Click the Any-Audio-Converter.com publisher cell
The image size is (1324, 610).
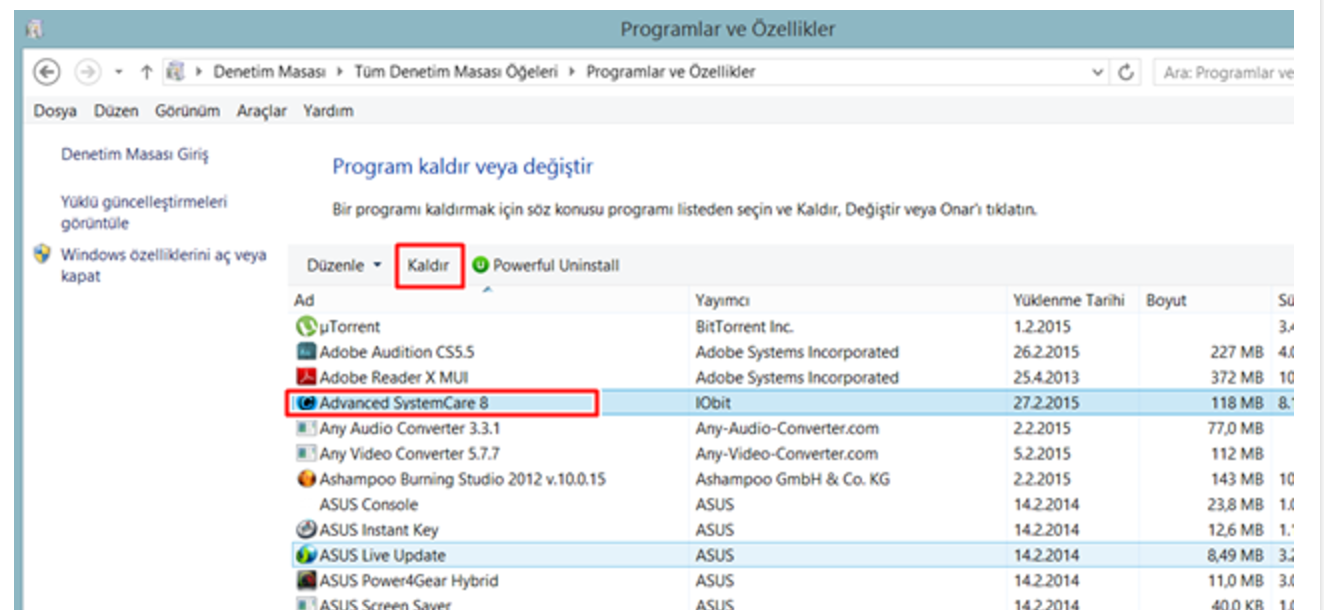tap(787, 428)
